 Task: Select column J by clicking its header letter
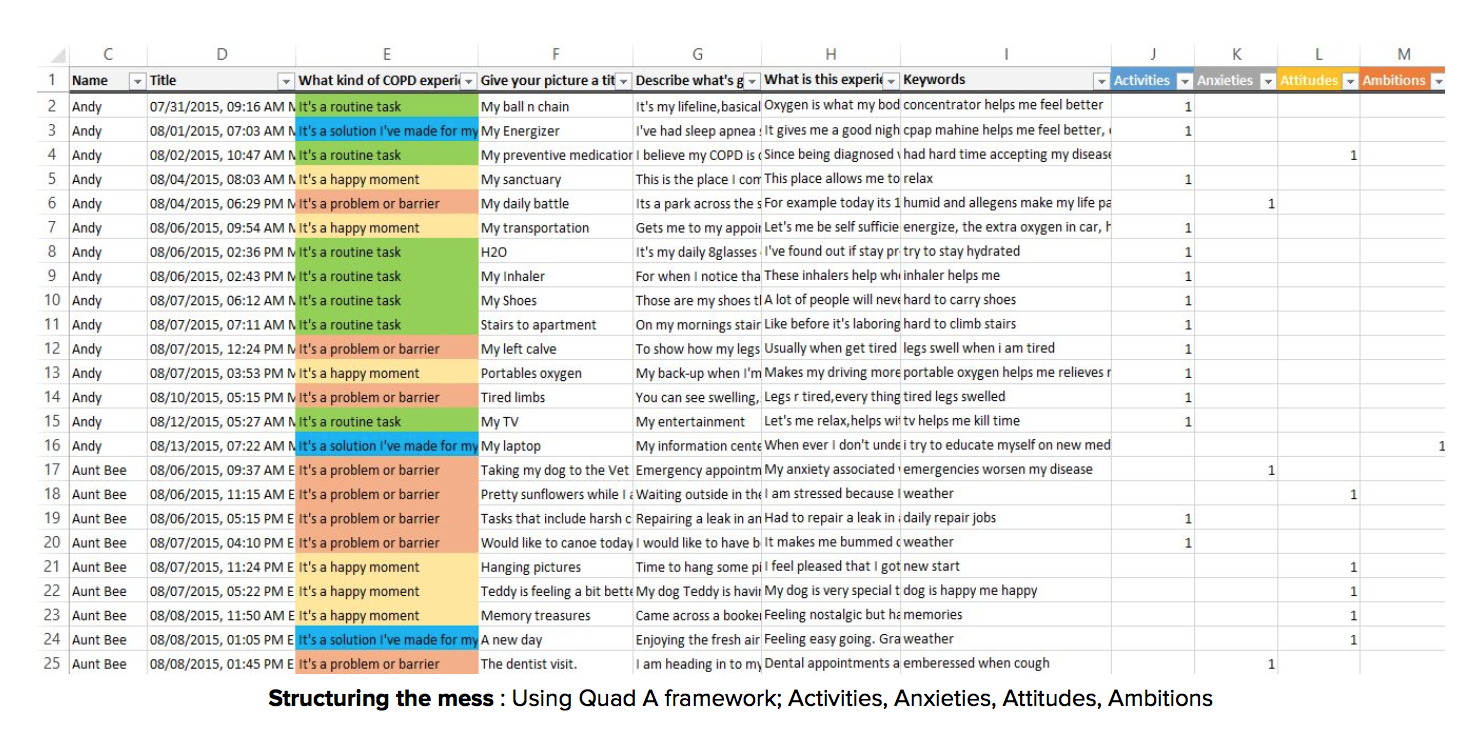[1152, 53]
